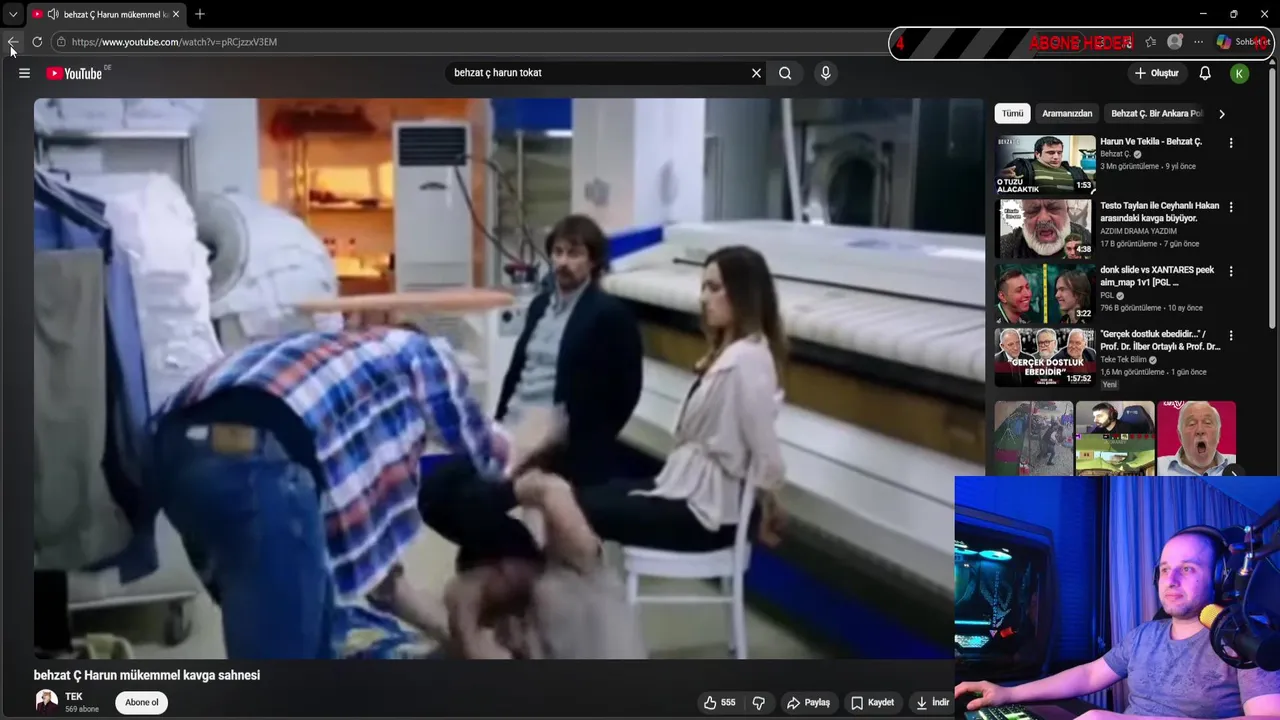The width and height of the screenshot is (1280, 720).
Task: Open the PGL channel name link
Action: click(1107, 296)
